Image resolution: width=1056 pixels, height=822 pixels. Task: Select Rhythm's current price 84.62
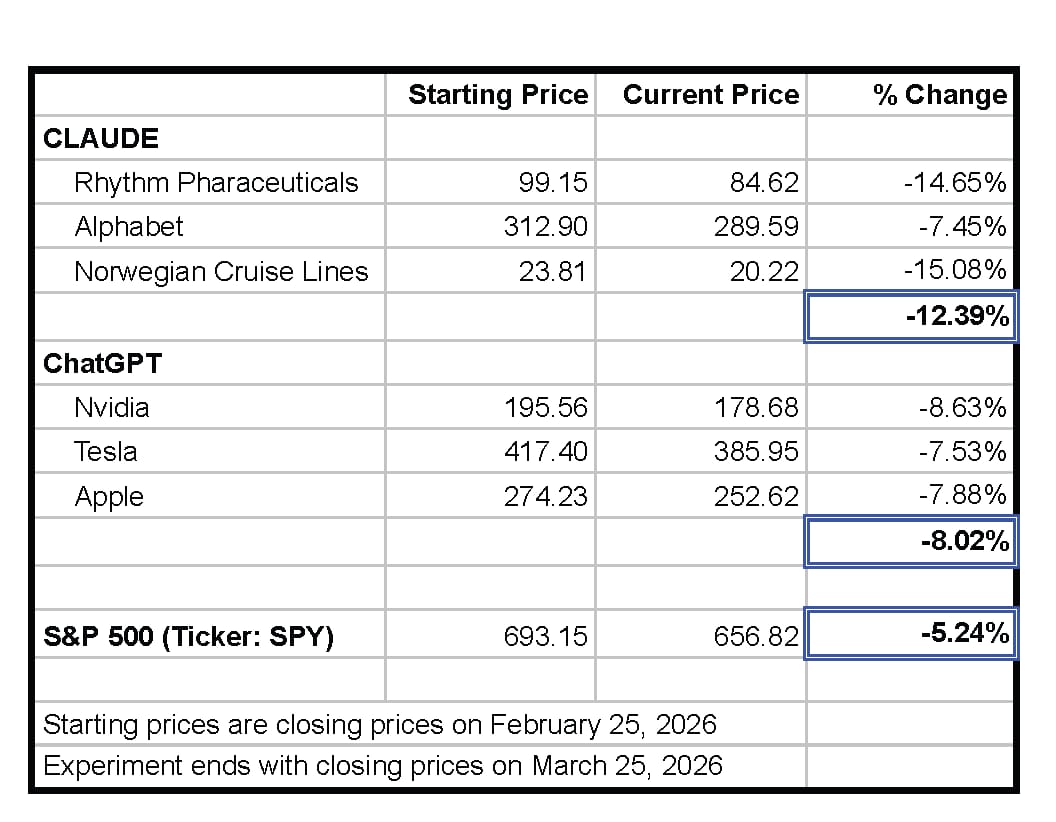tap(764, 182)
